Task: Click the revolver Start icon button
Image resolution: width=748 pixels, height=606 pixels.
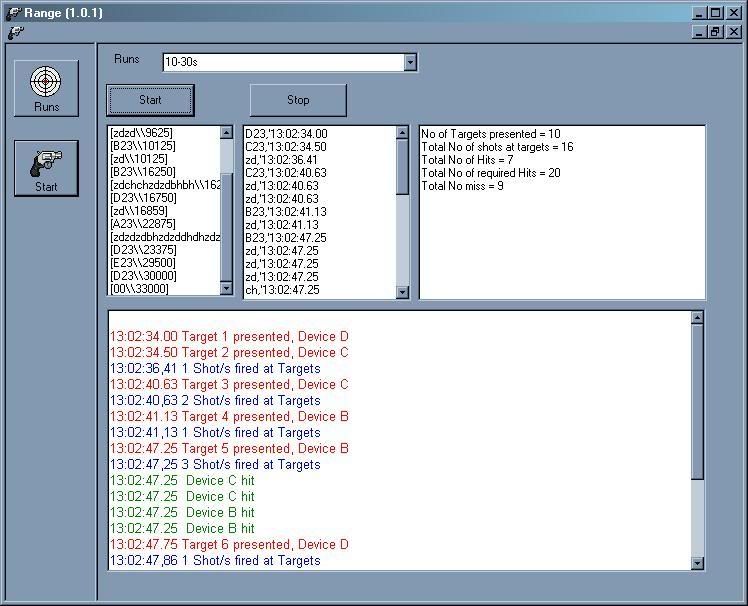Action: [x=46, y=168]
